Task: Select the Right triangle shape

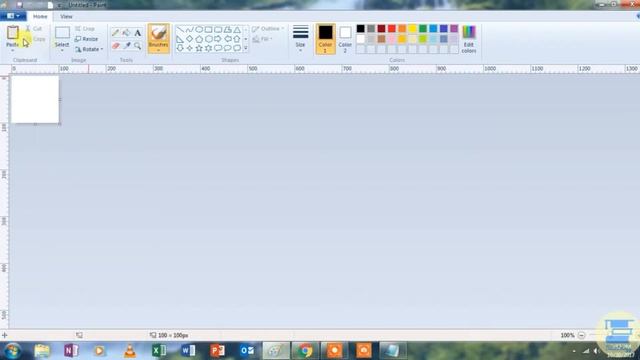Action: pos(180,39)
